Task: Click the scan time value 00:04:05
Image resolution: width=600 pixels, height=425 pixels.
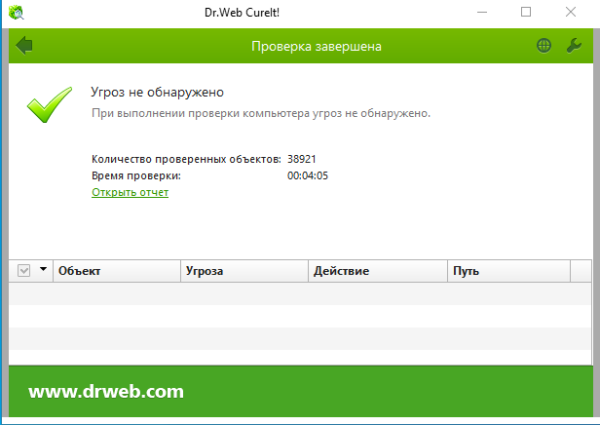Action: coord(308,176)
